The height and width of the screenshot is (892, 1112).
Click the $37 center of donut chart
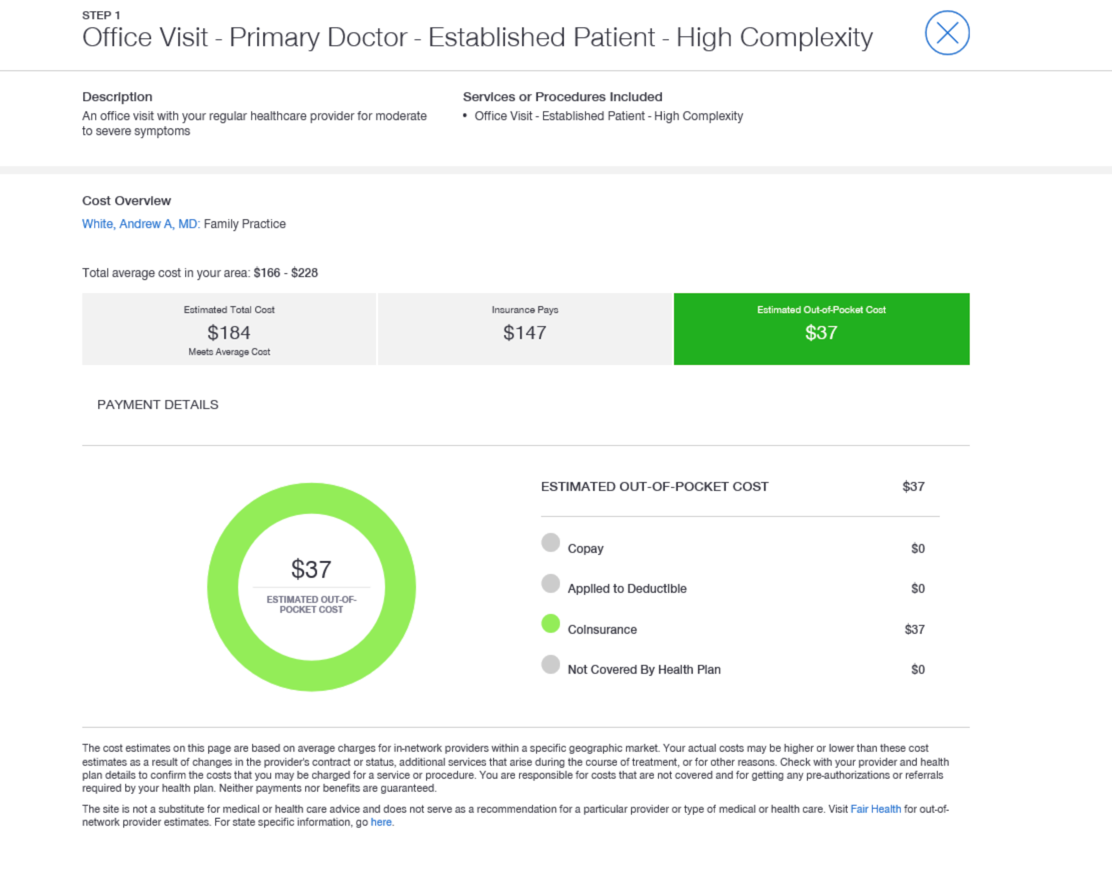click(311, 569)
